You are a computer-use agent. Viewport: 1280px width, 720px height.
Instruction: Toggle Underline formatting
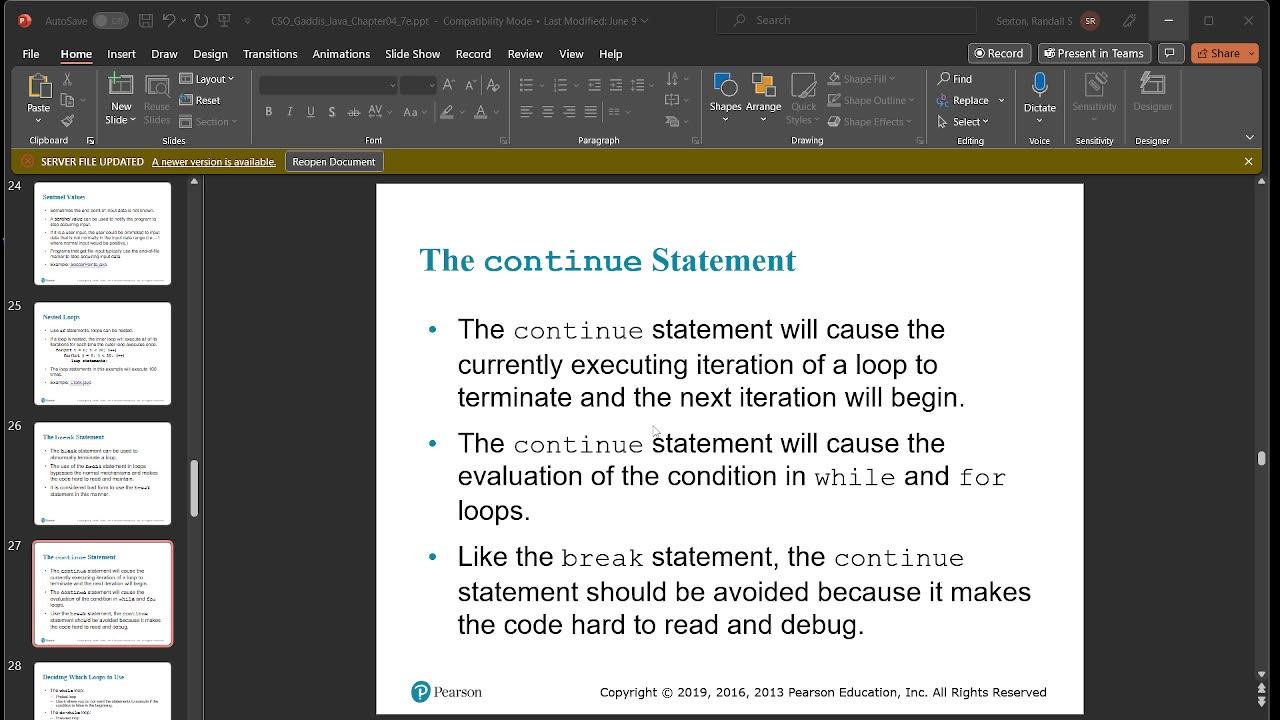tap(311, 112)
